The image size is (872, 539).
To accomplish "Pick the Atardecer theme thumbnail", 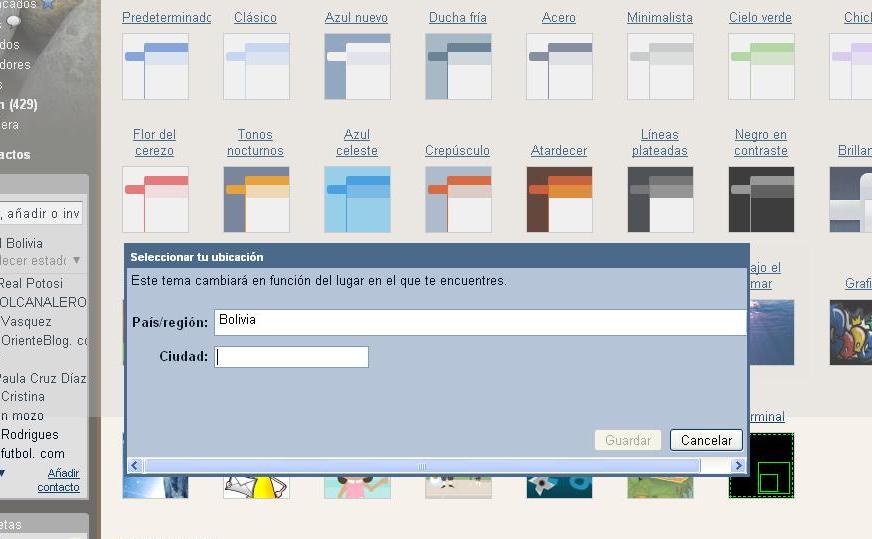I will [559, 199].
